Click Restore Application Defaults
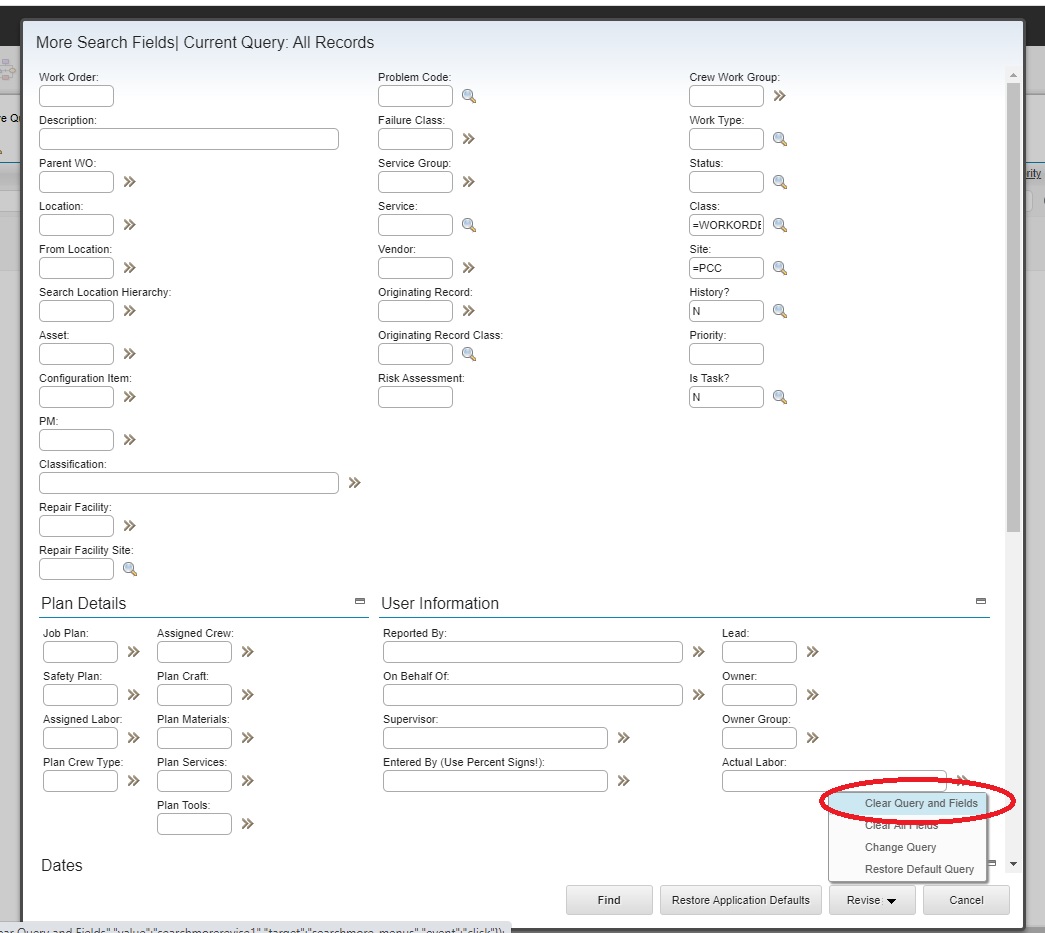The image size is (1045, 933). coord(740,900)
